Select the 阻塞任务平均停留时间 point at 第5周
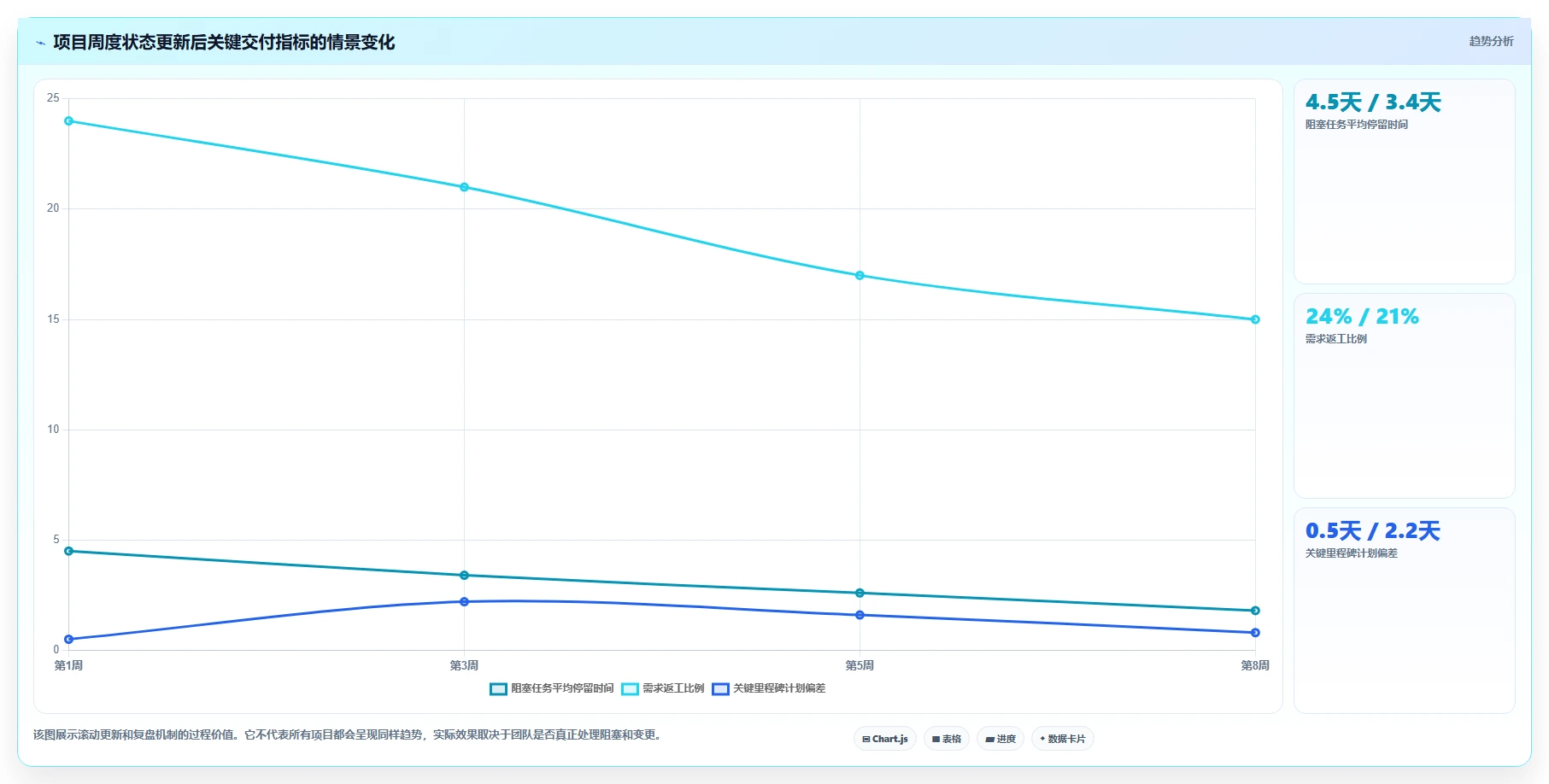The width and height of the screenshot is (1549, 784). tap(860, 593)
